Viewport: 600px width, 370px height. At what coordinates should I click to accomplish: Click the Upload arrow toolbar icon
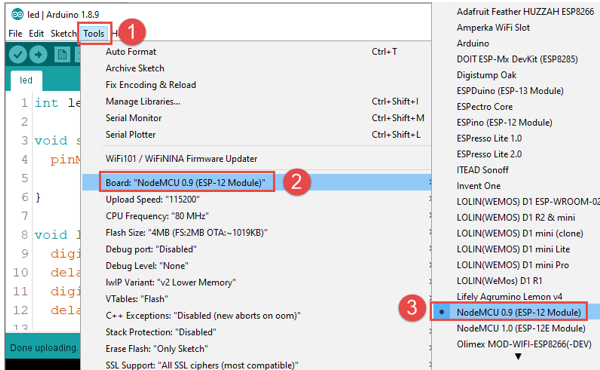coord(38,55)
